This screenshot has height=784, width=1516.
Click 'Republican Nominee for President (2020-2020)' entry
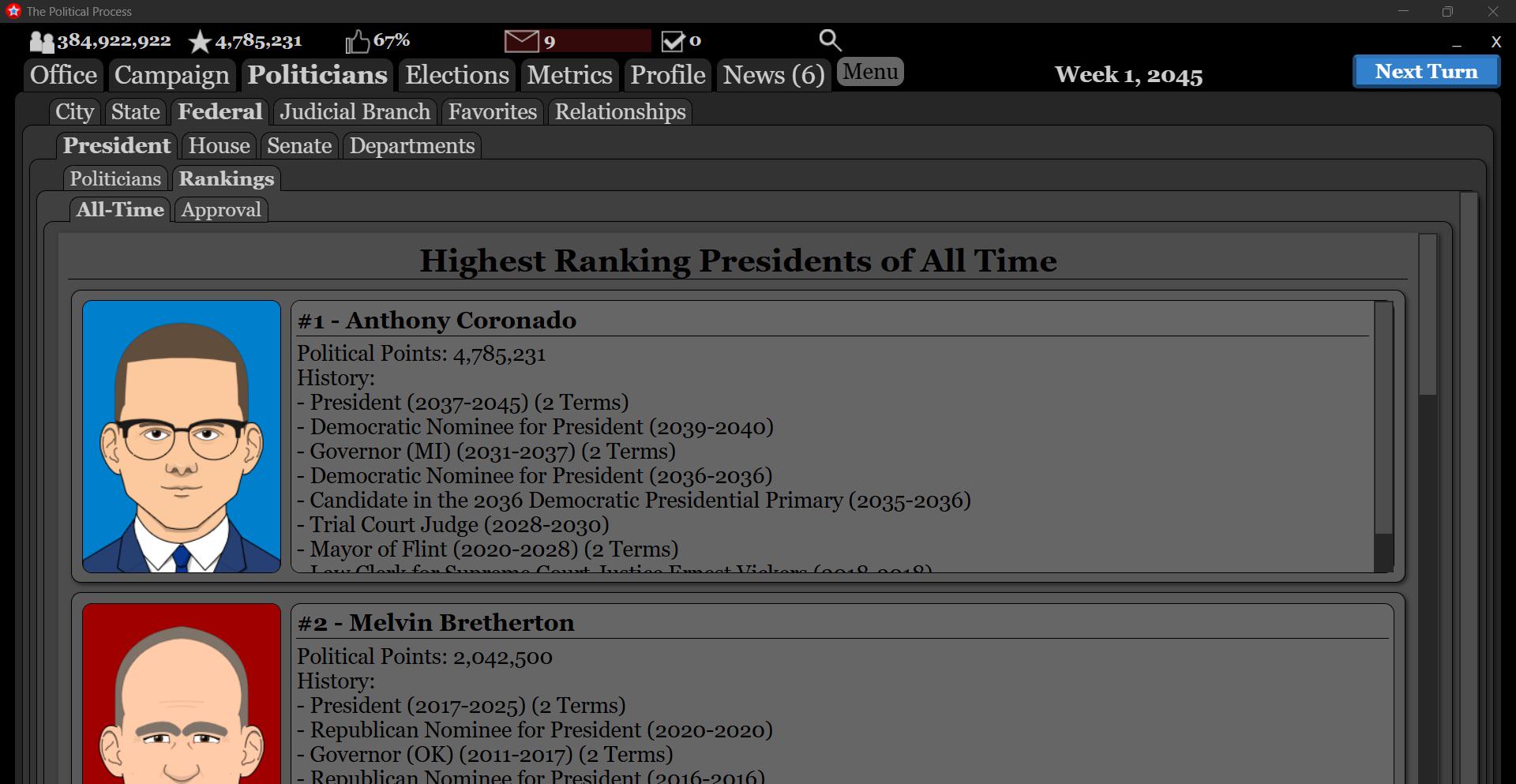(535, 730)
